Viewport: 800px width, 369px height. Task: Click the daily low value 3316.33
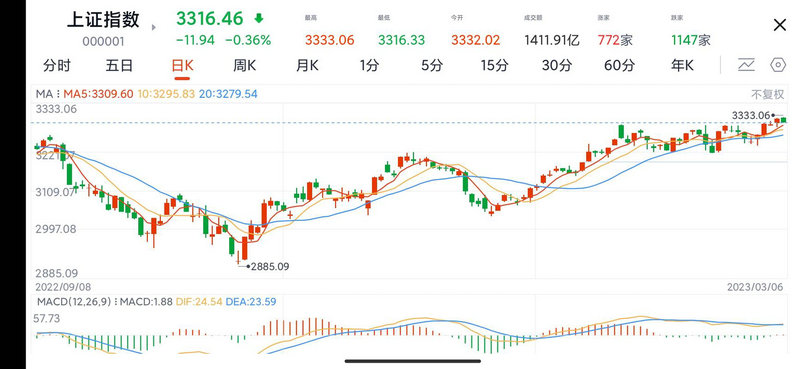tap(402, 40)
